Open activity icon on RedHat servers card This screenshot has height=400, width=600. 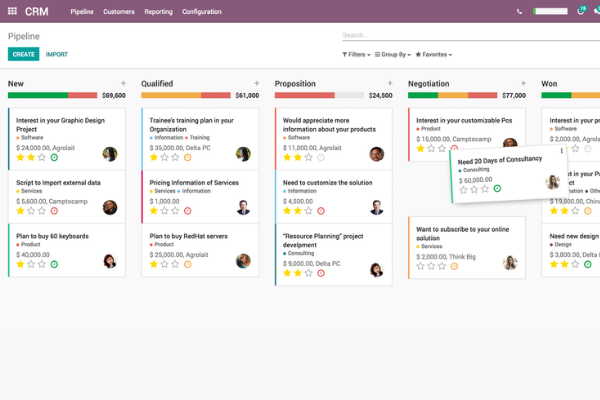[x=188, y=264]
